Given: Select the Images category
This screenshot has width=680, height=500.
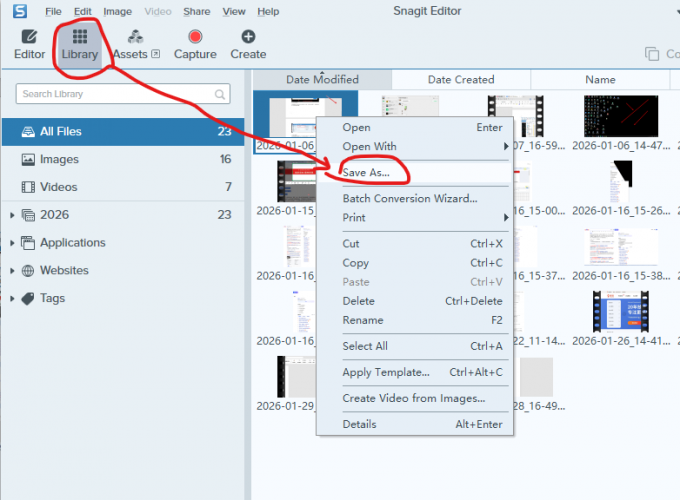Looking at the screenshot, I should [x=59, y=159].
